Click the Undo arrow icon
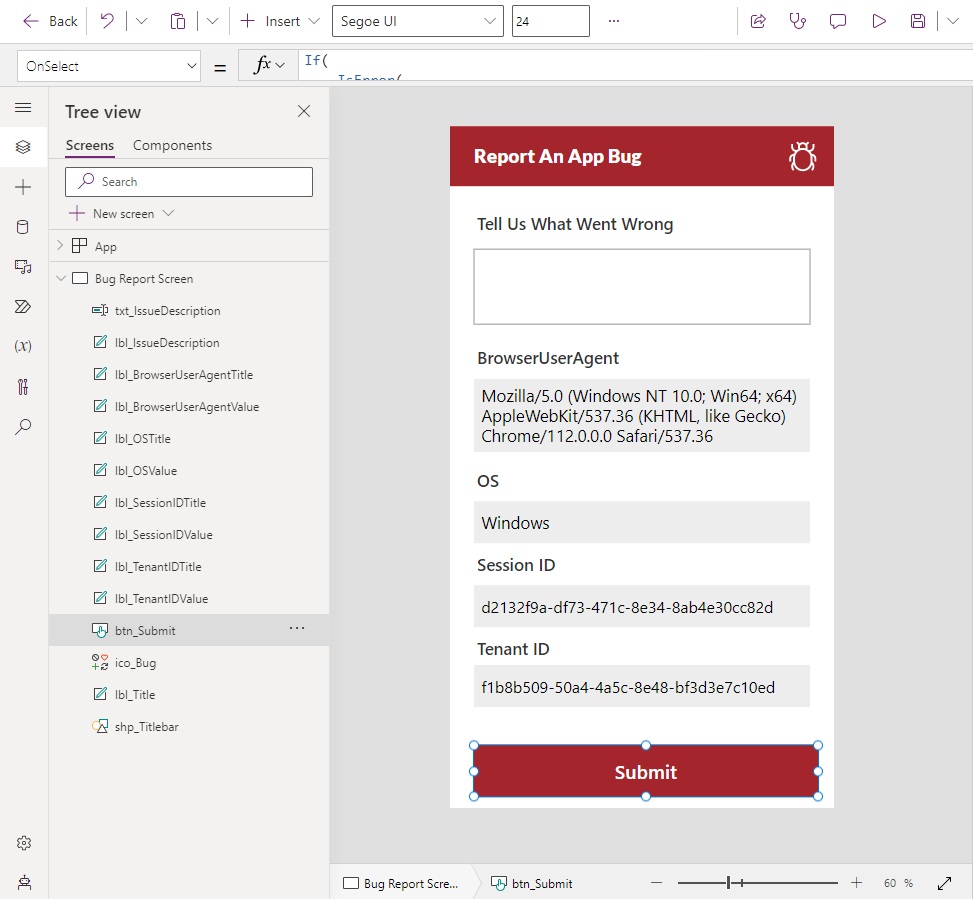The image size is (973, 899). (x=107, y=21)
